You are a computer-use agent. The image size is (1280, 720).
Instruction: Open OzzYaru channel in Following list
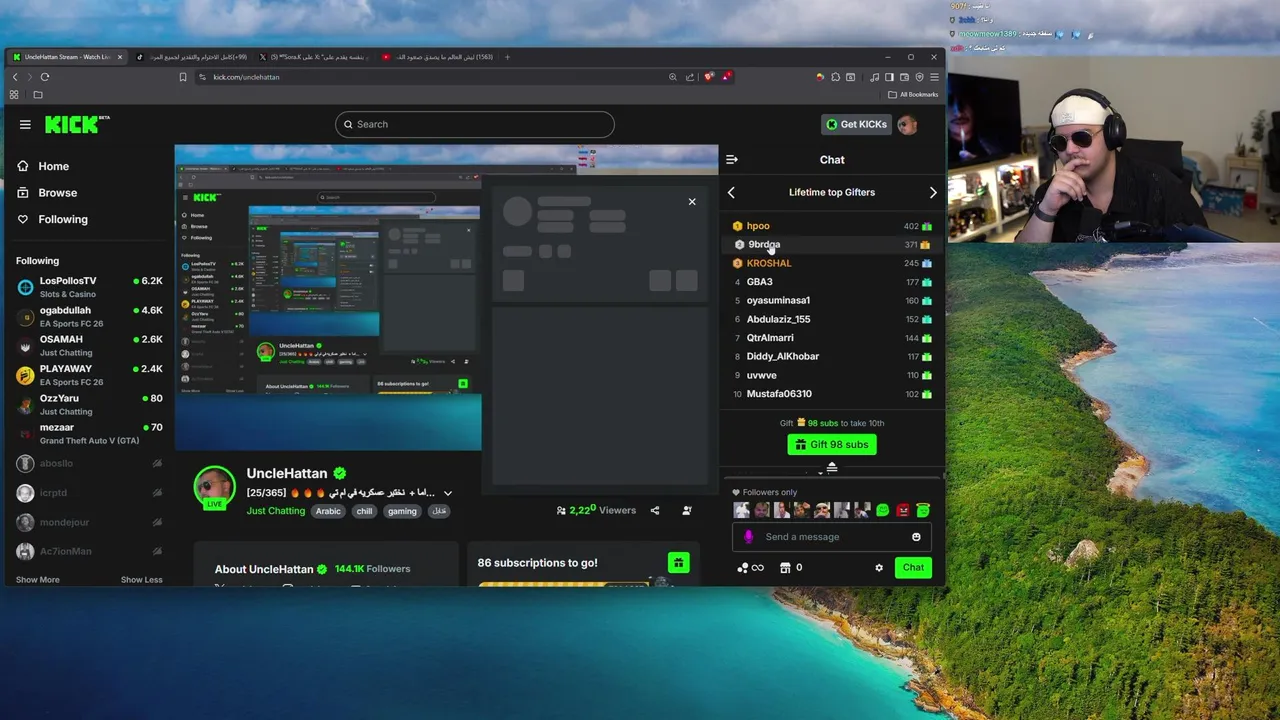pyautogui.click(x=89, y=404)
